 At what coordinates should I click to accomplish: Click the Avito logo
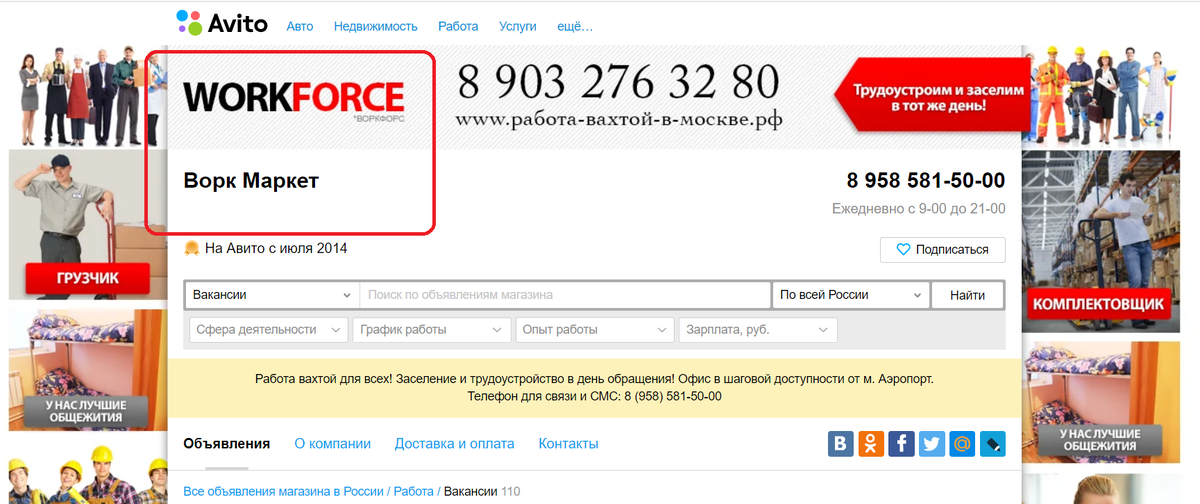coord(221,22)
